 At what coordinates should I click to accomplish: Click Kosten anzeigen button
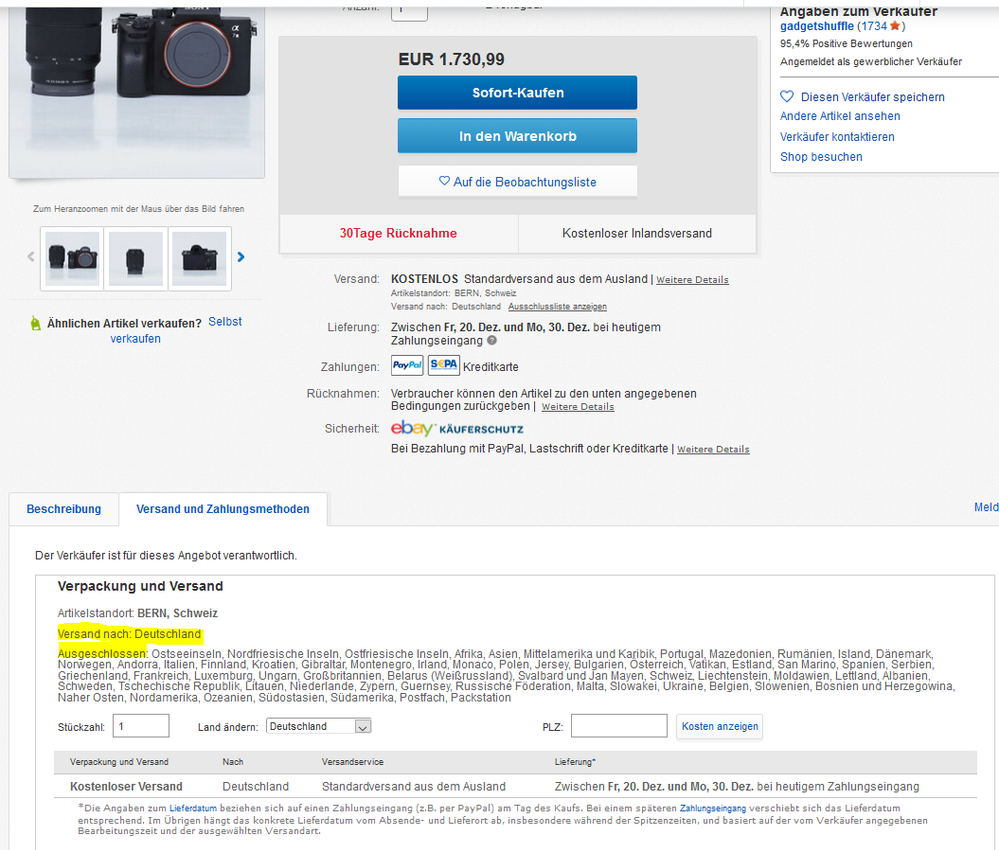[719, 726]
